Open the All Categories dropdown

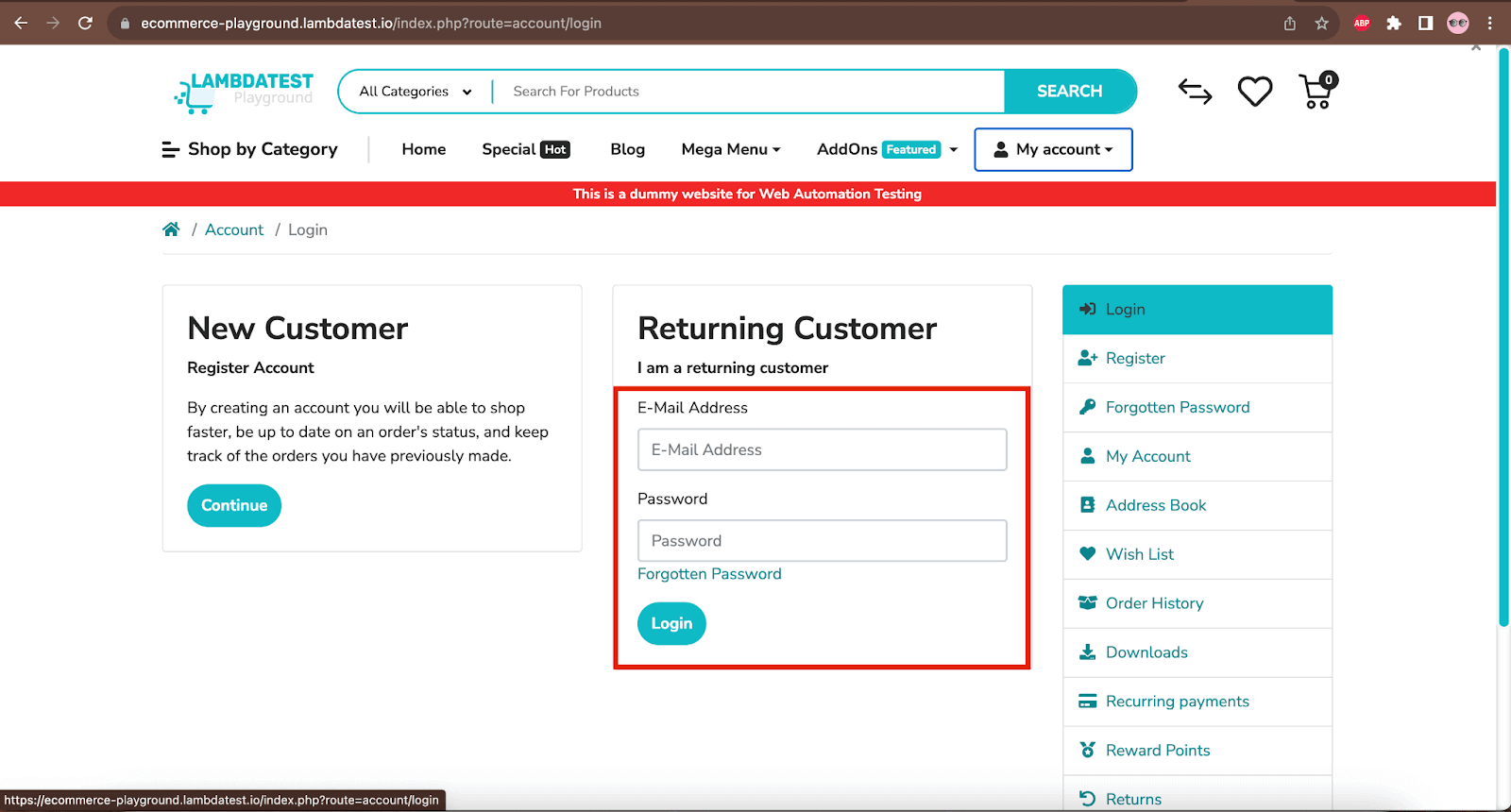[x=415, y=92]
